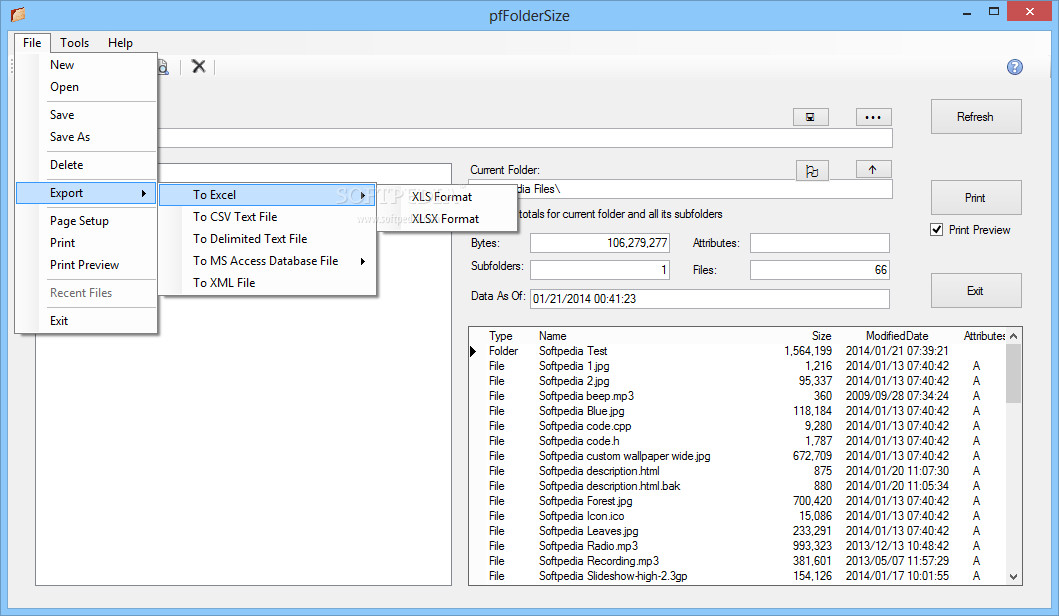Screen dimensions: 1059x616
Task: Choose XLSX Format from Excel submenu
Action: coord(447,219)
